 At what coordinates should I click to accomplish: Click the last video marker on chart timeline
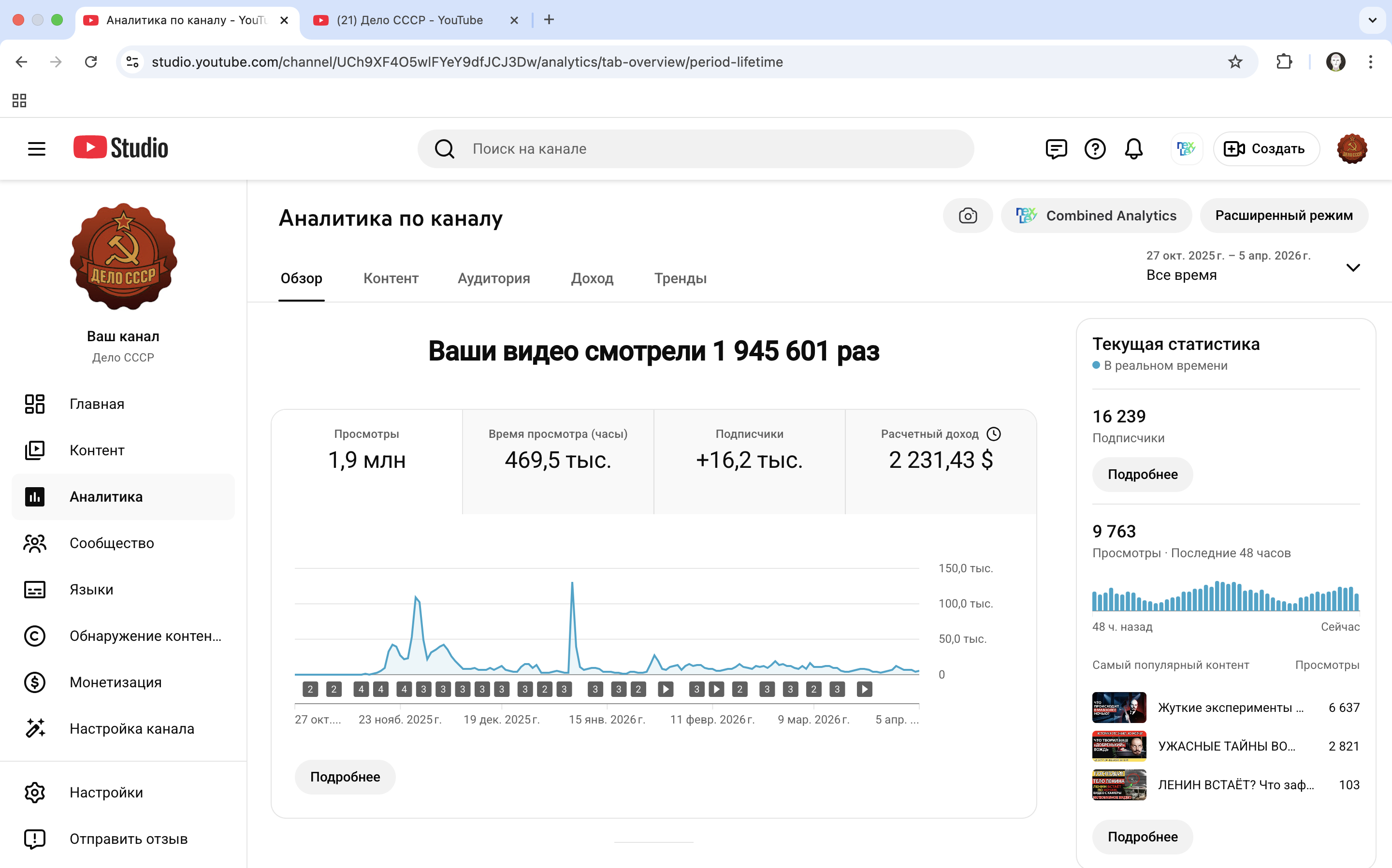[x=864, y=689]
